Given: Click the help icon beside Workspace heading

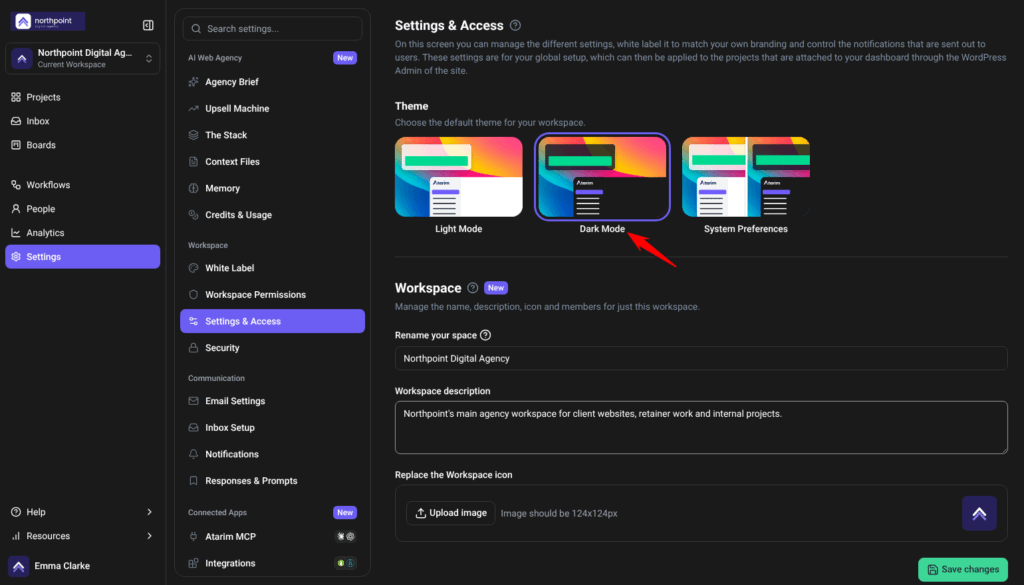Looking at the screenshot, I should coord(473,288).
